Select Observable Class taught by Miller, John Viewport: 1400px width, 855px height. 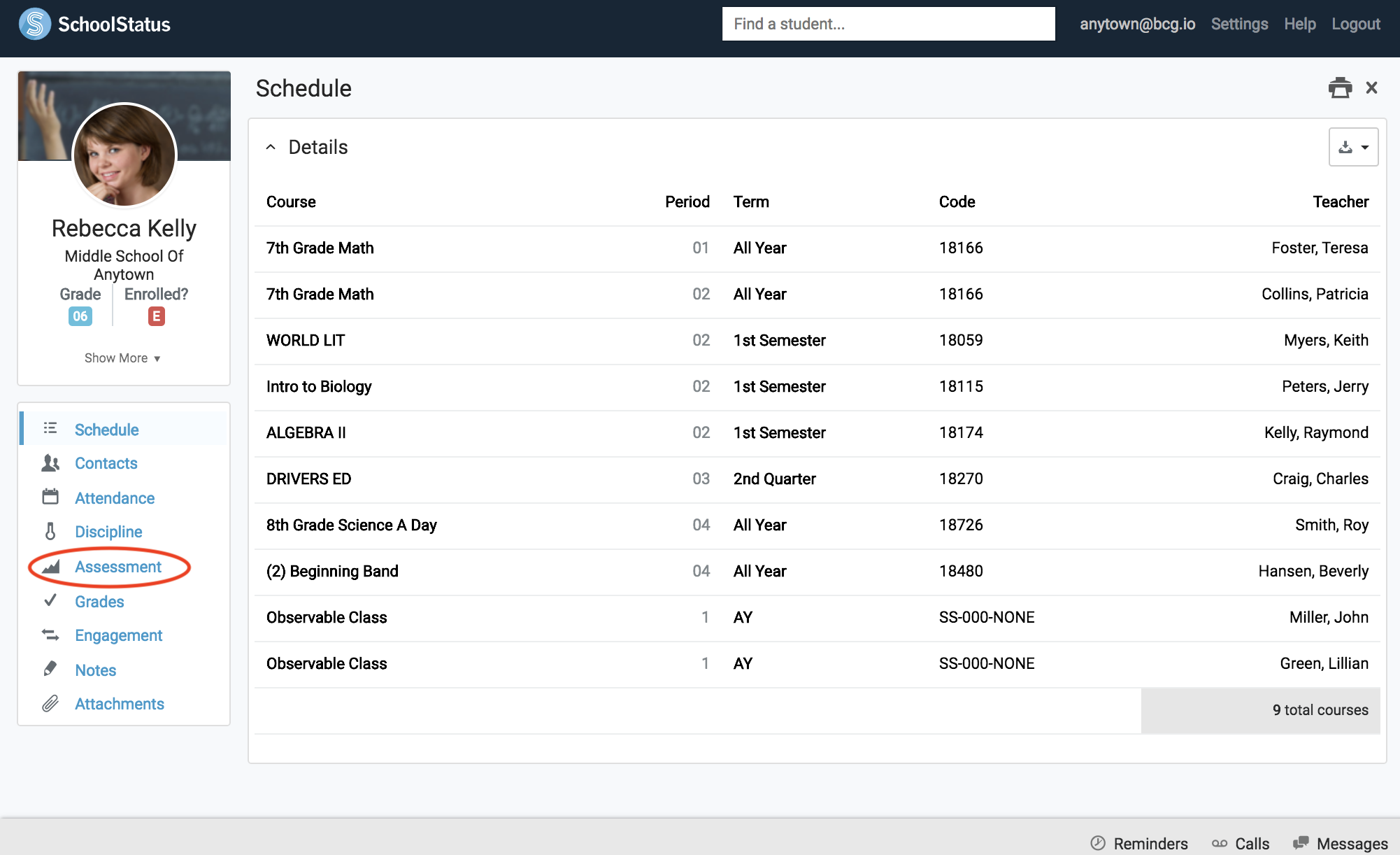(x=817, y=618)
